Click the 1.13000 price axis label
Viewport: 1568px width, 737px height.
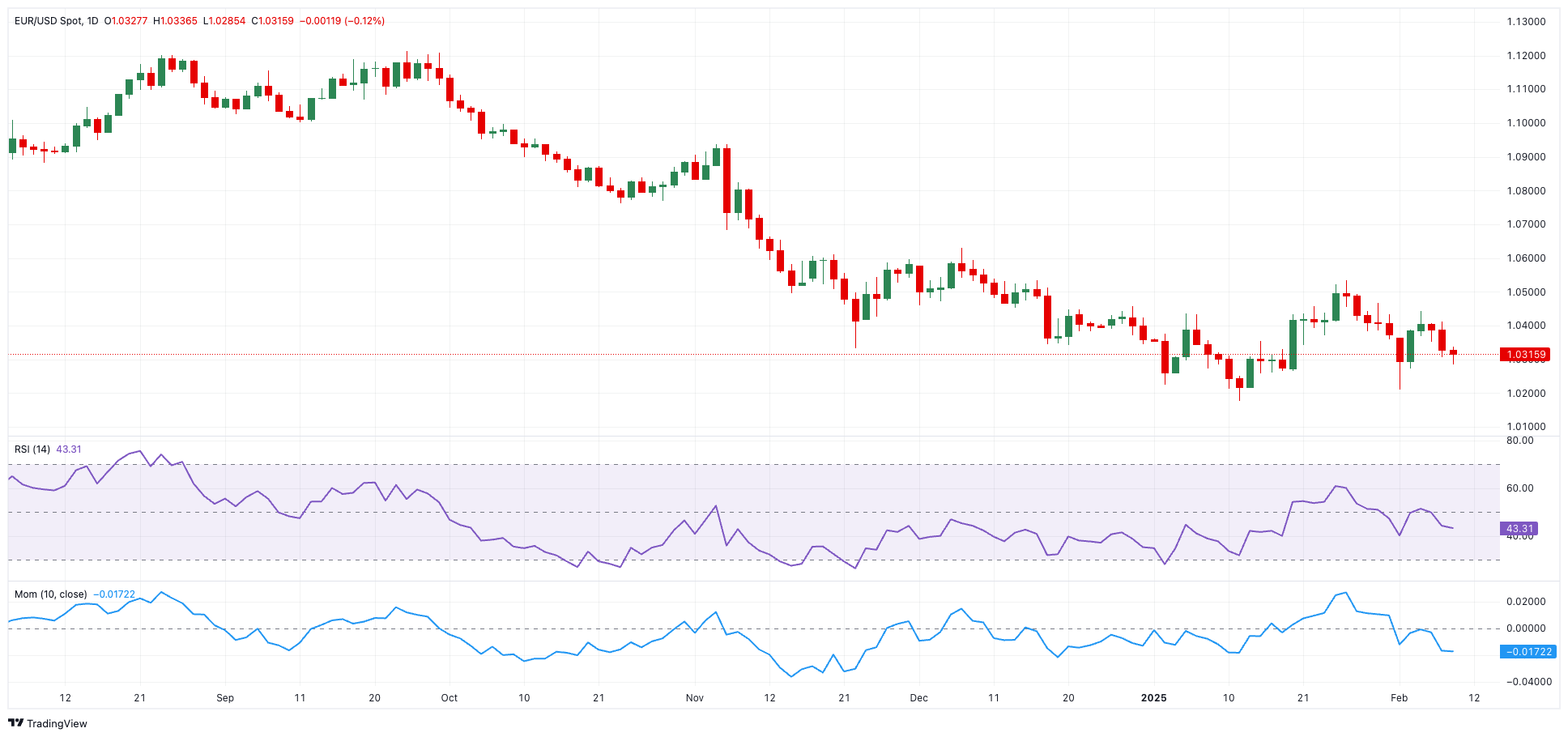click(1526, 22)
